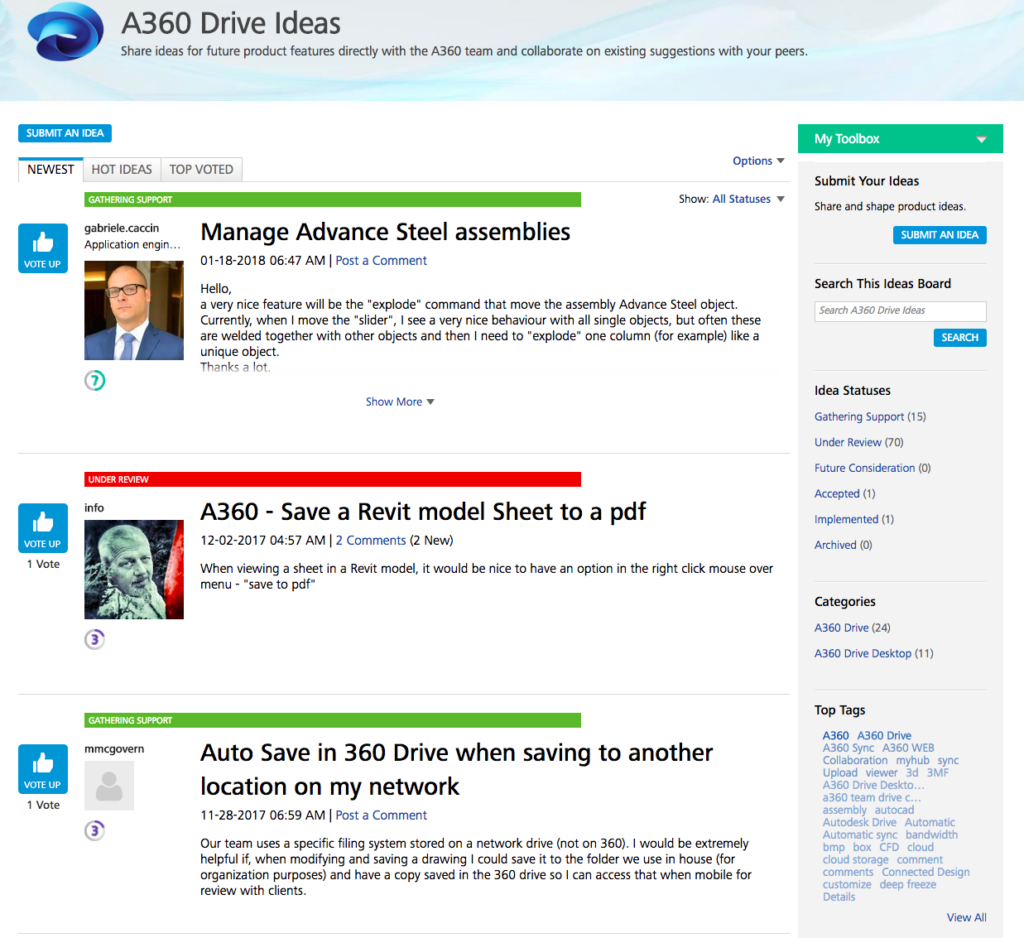The image size is (1024, 938).
Task: Open mmcgovern's default avatar placeholder
Action: (x=109, y=785)
